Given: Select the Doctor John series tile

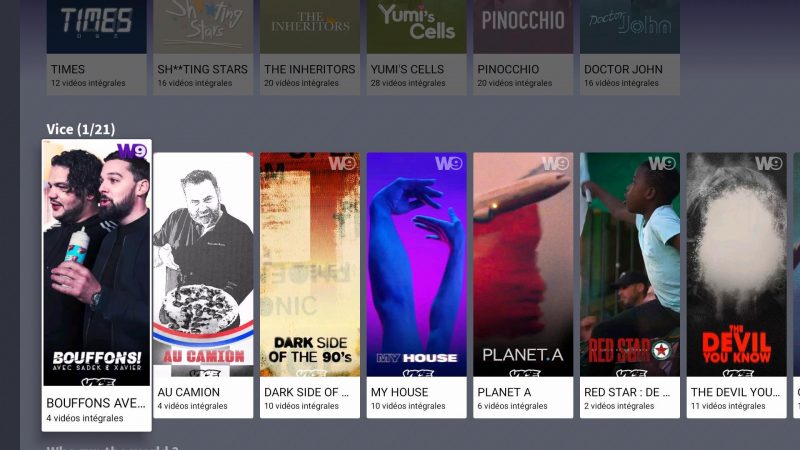Looking at the screenshot, I should coord(630,47).
